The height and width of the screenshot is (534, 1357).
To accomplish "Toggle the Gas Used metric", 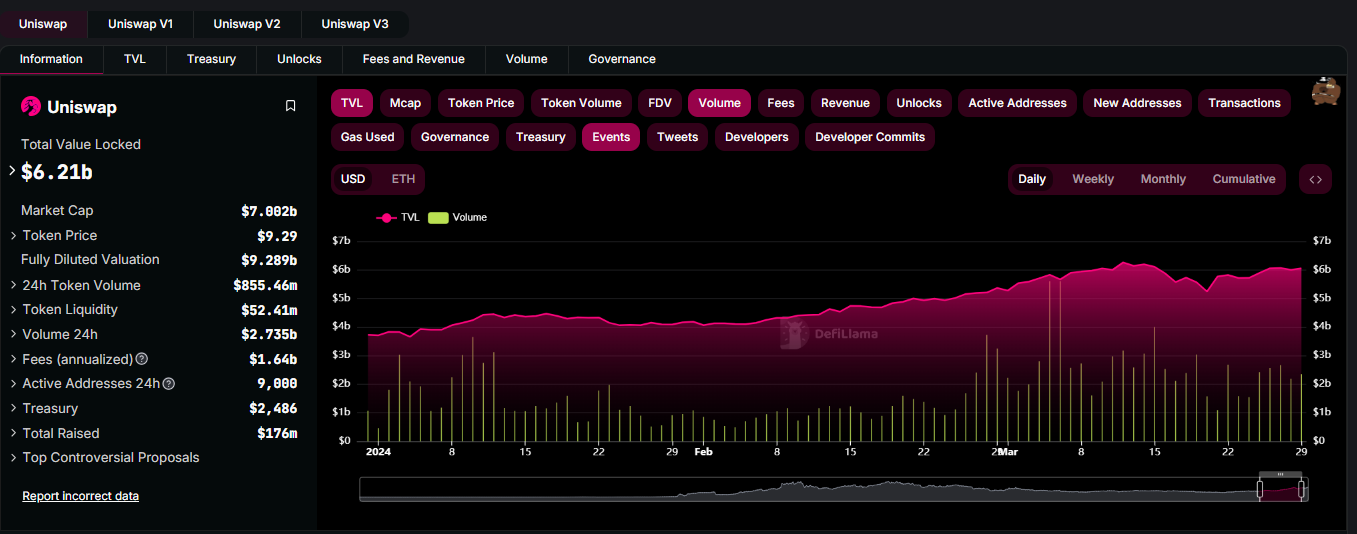I will click(367, 137).
